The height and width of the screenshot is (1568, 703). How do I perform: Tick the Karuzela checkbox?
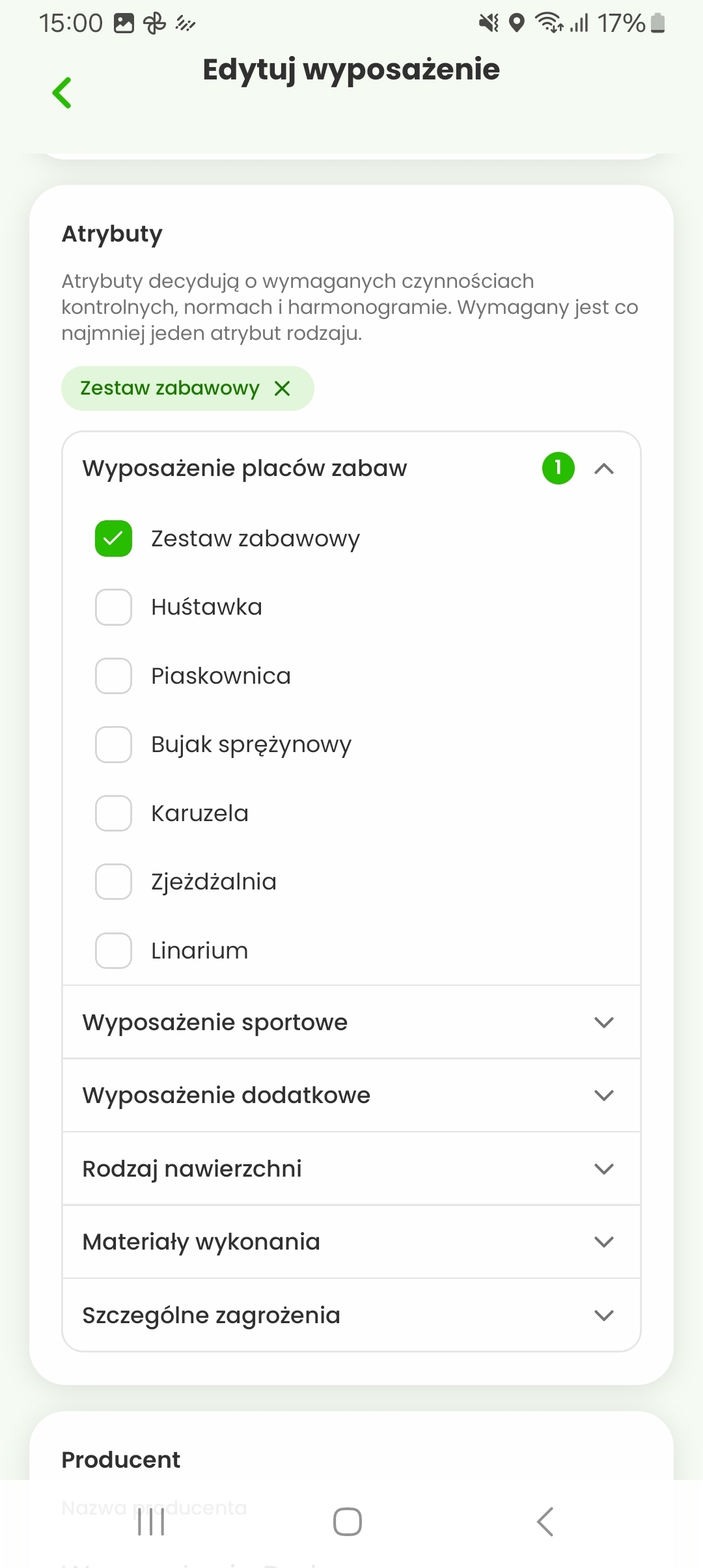click(113, 813)
